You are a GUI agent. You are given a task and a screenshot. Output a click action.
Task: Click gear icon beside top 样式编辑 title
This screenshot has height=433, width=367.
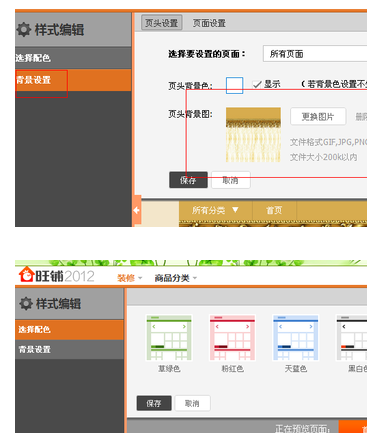(24, 30)
